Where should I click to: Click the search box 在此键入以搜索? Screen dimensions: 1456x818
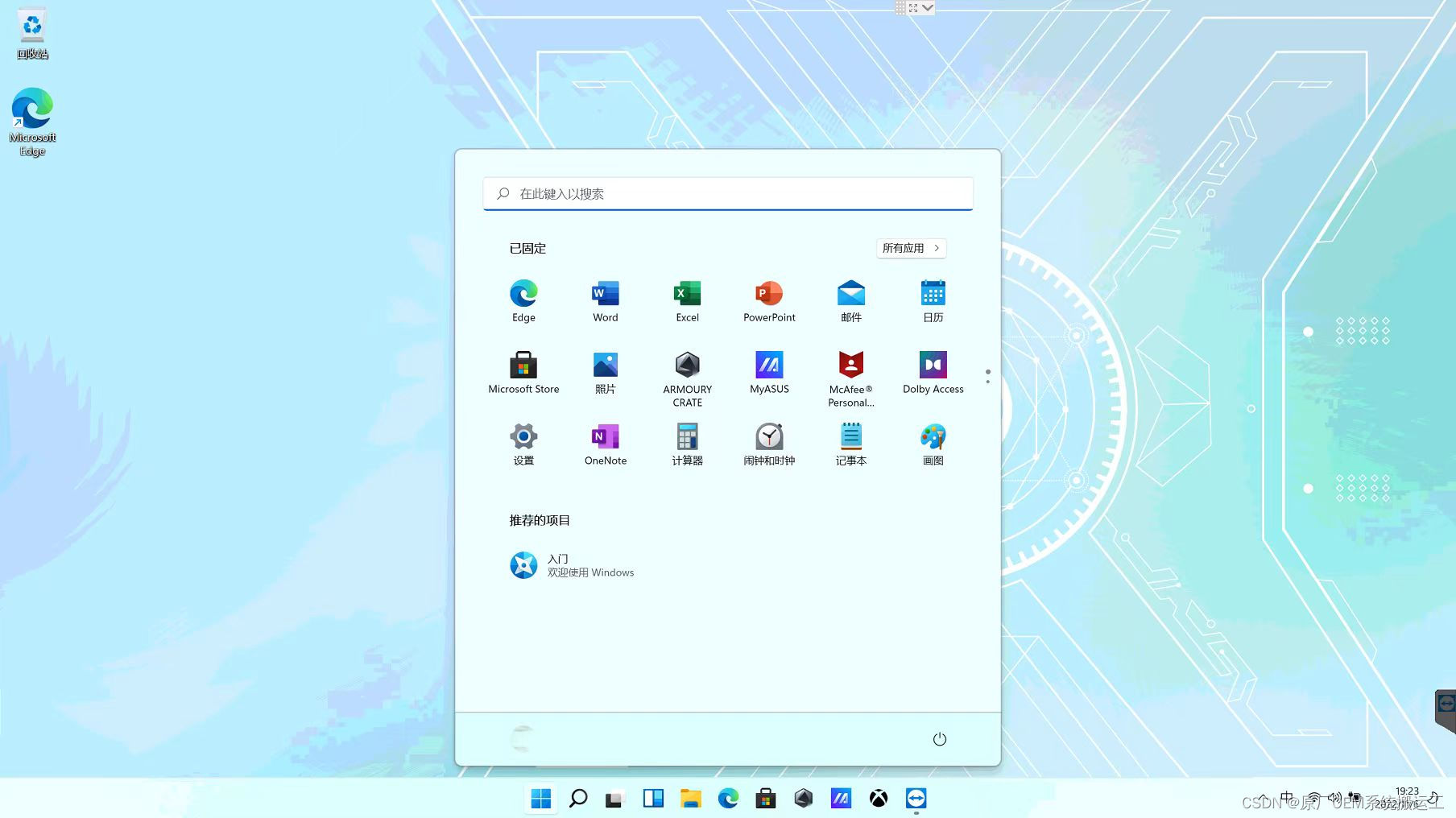pos(728,193)
